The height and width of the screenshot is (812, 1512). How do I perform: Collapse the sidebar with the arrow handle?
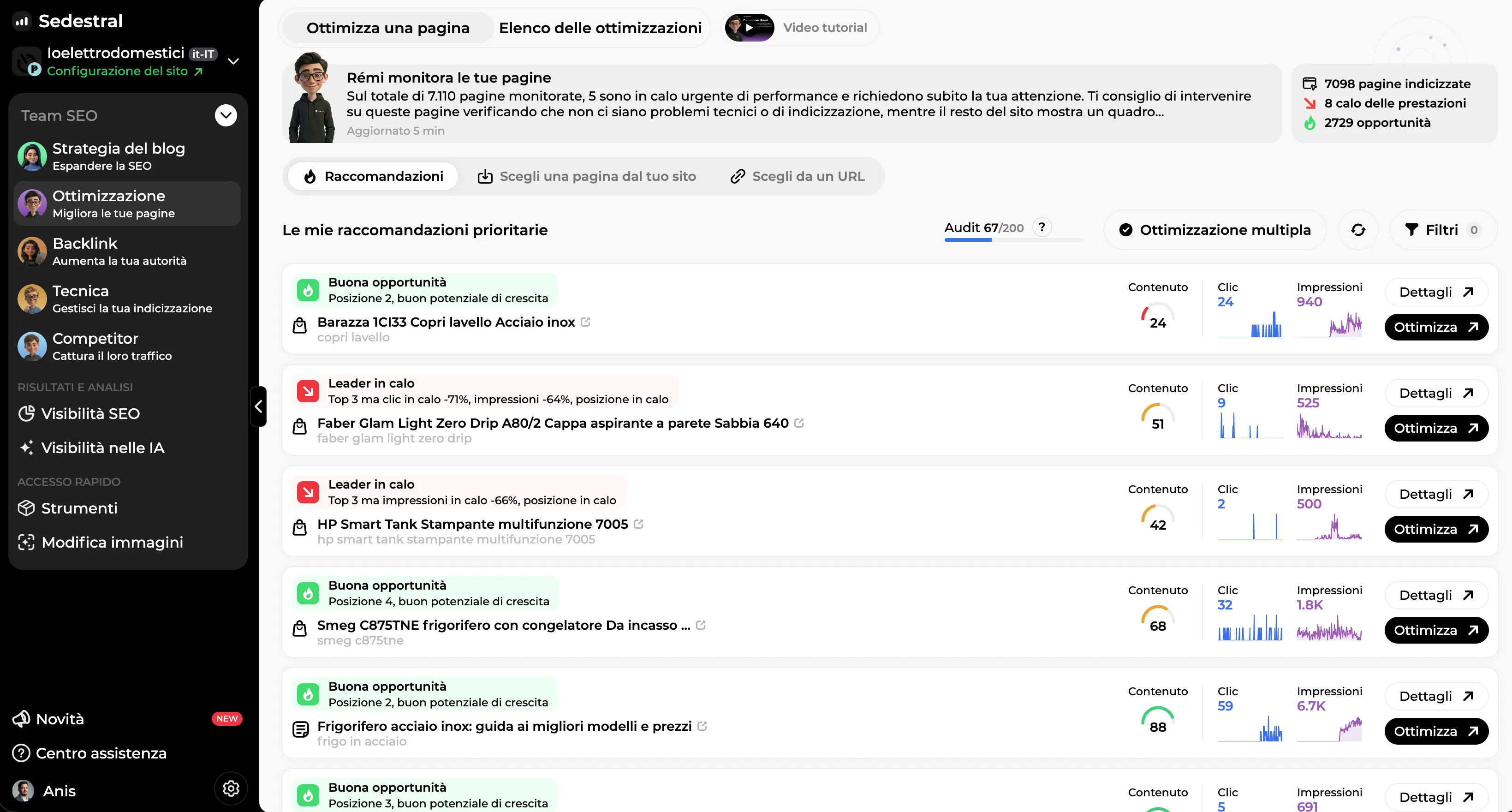tap(258, 406)
